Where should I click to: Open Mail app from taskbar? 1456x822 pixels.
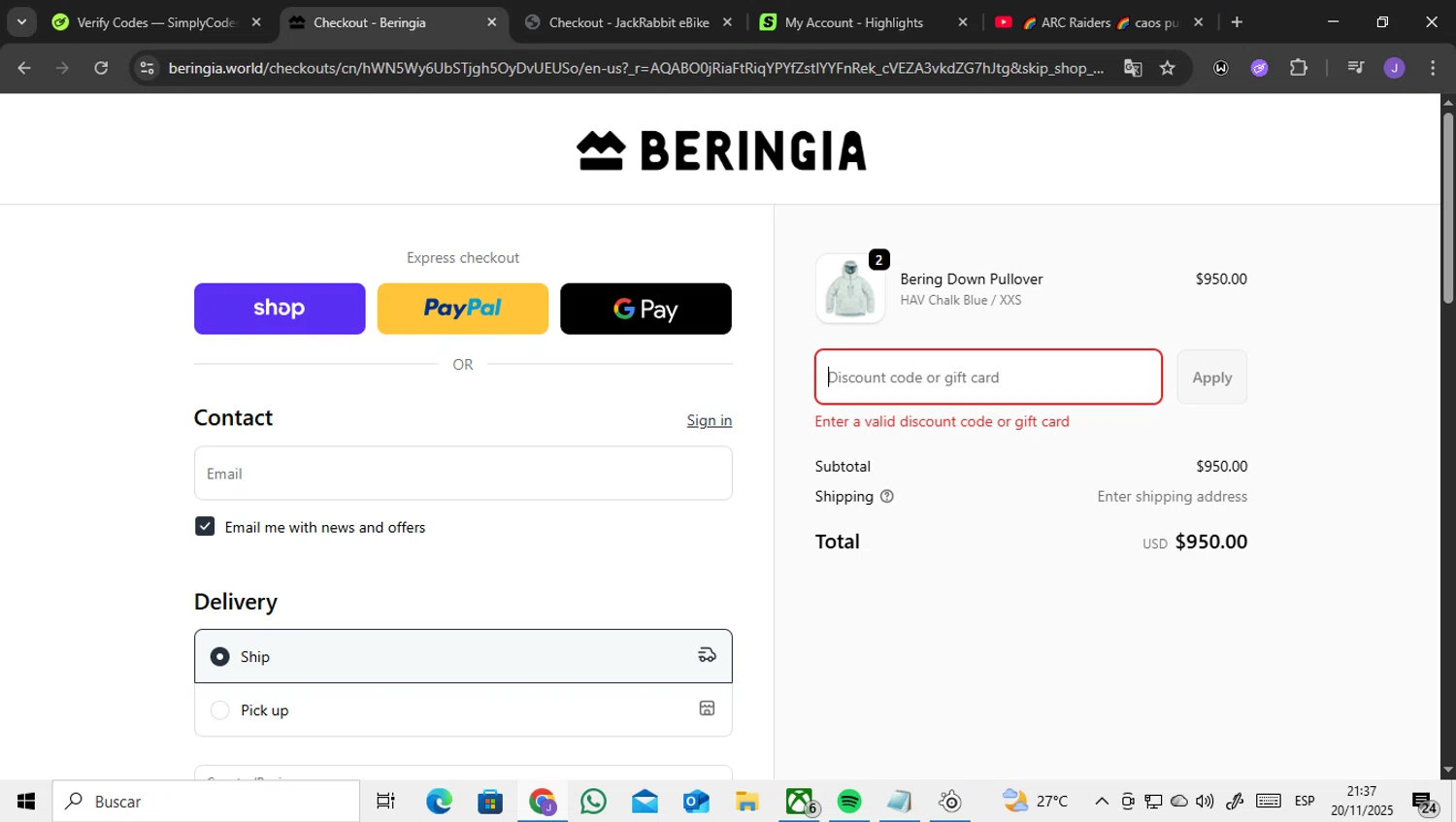(645, 802)
